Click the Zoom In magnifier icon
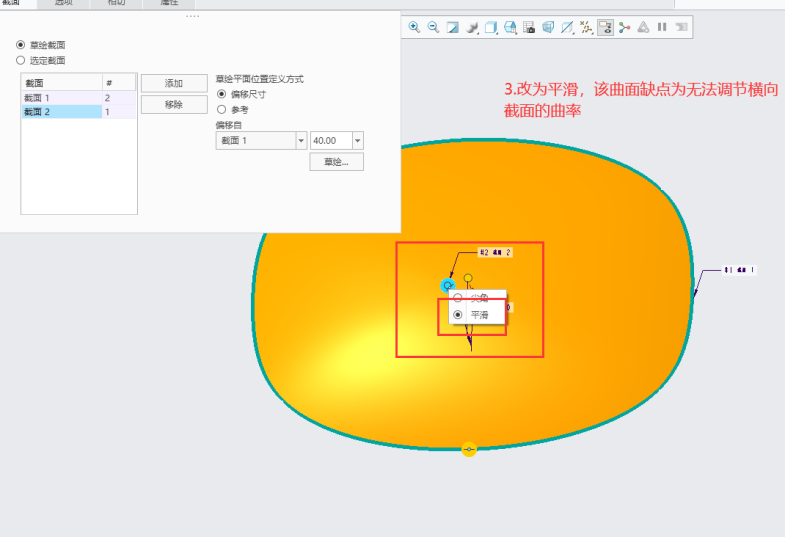The image size is (785, 537). click(414, 27)
